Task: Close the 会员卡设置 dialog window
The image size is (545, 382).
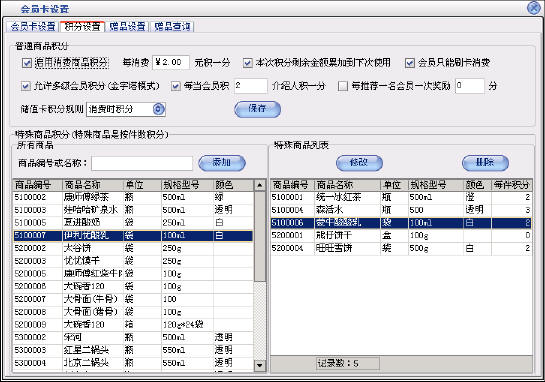Action: coord(534,7)
